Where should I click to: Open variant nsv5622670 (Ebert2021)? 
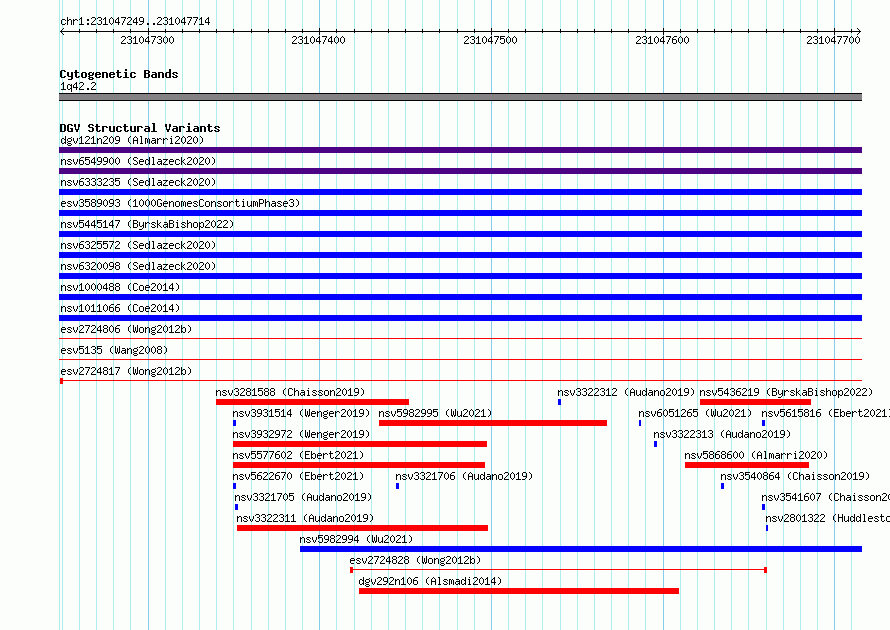click(x=299, y=476)
